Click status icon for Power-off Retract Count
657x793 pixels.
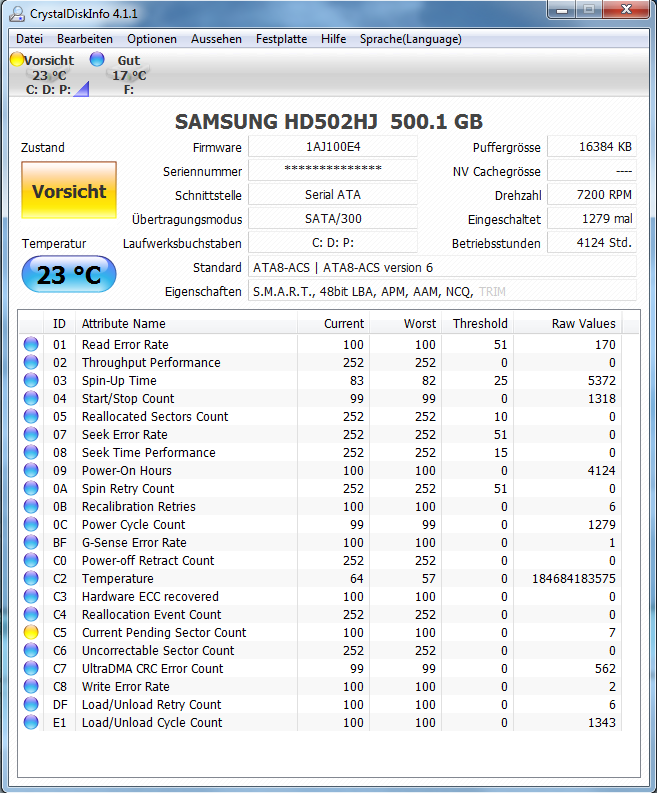(x=31, y=560)
